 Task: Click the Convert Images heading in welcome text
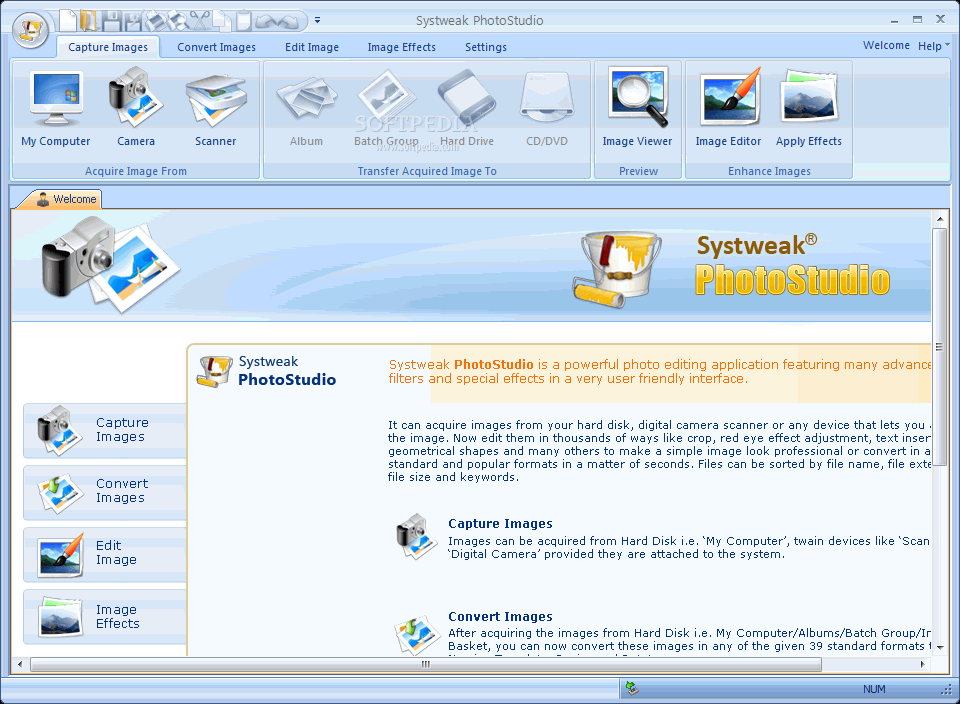pyautogui.click(x=500, y=616)
